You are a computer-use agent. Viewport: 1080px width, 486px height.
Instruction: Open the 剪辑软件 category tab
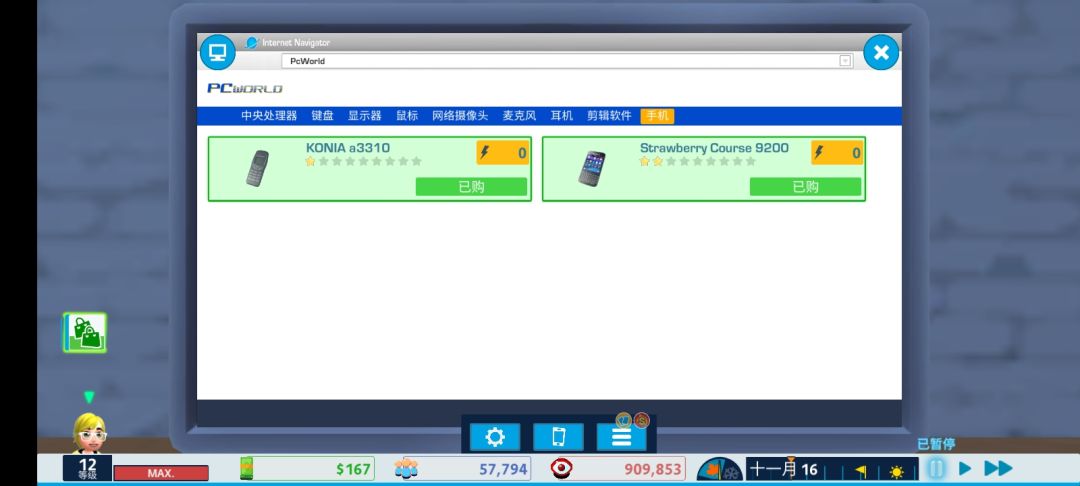[x=609, y=116]
